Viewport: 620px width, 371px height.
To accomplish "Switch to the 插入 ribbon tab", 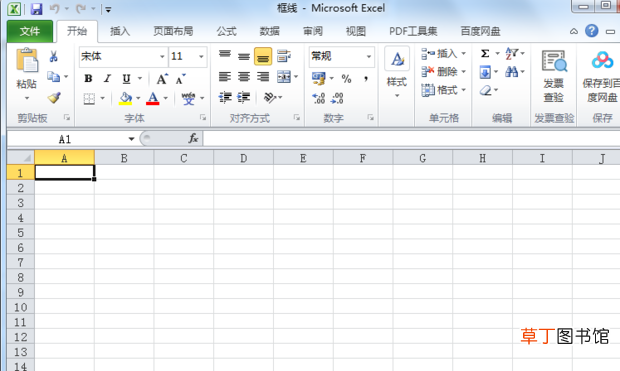I will (120, 31).
